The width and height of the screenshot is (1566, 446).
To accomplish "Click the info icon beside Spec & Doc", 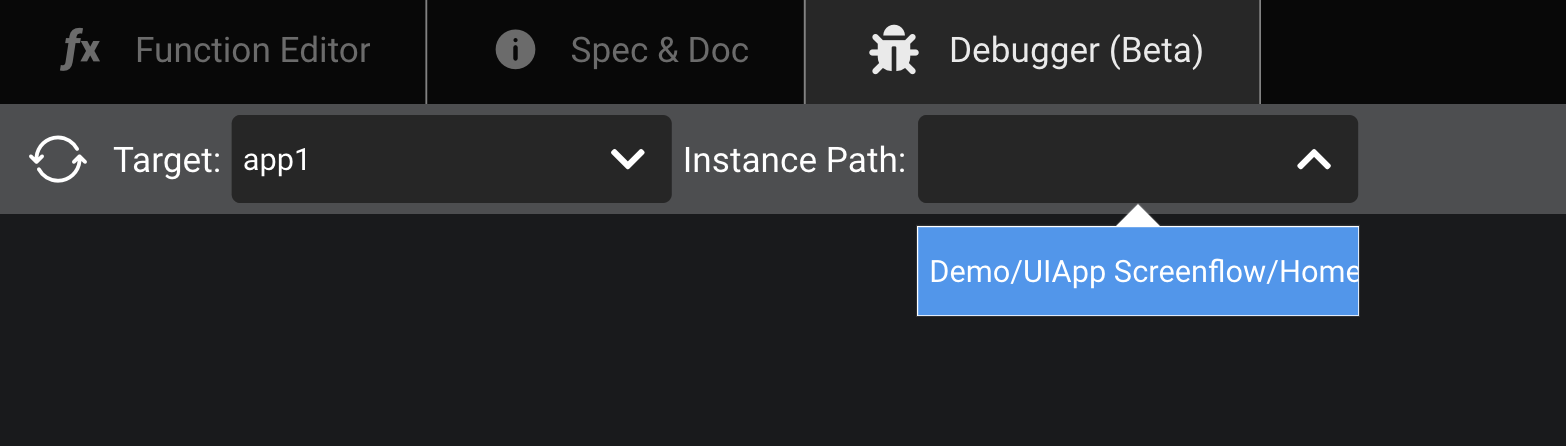I will click(x=515, y=50).
